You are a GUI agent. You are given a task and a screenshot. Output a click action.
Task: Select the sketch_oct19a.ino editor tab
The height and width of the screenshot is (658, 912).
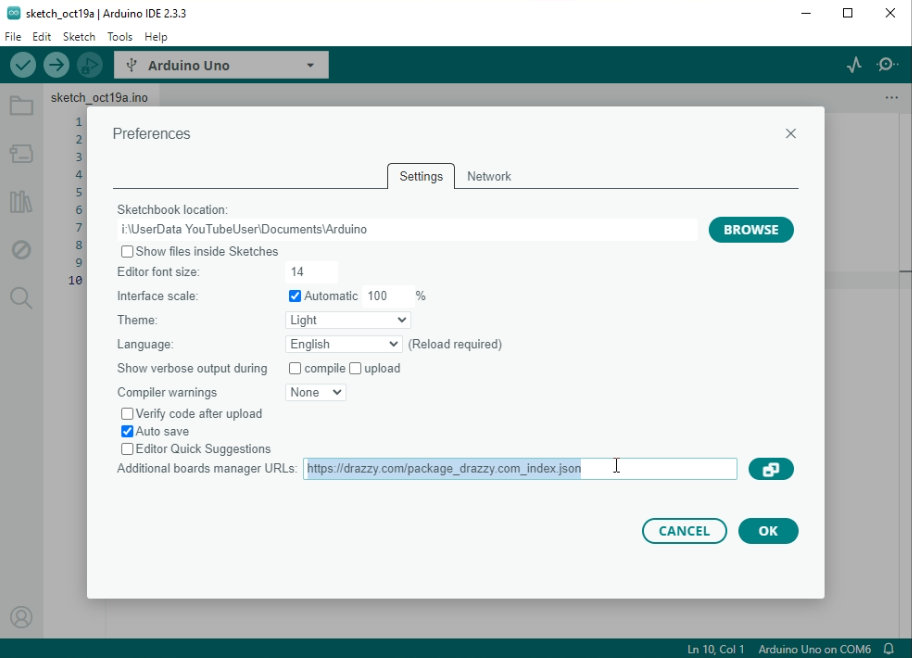(99, 98)
